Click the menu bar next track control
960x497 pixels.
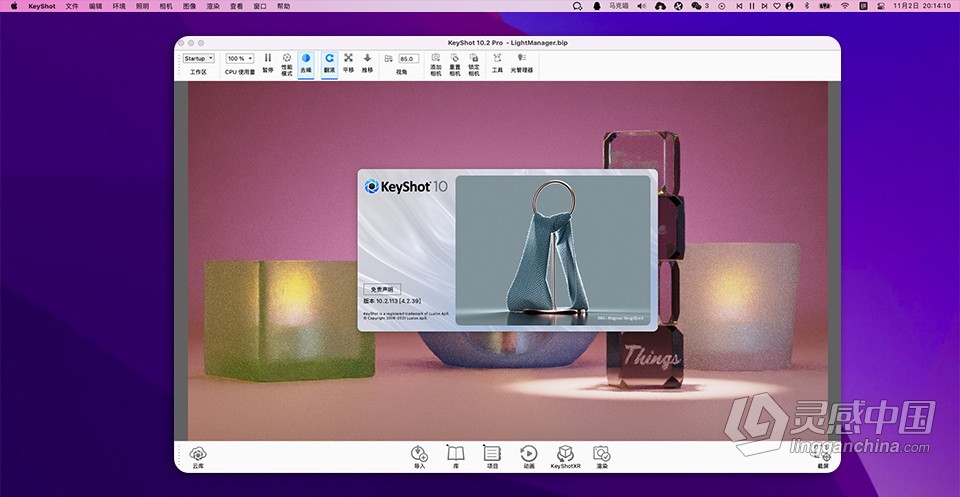pyautogui.click(x=765, y=6)
